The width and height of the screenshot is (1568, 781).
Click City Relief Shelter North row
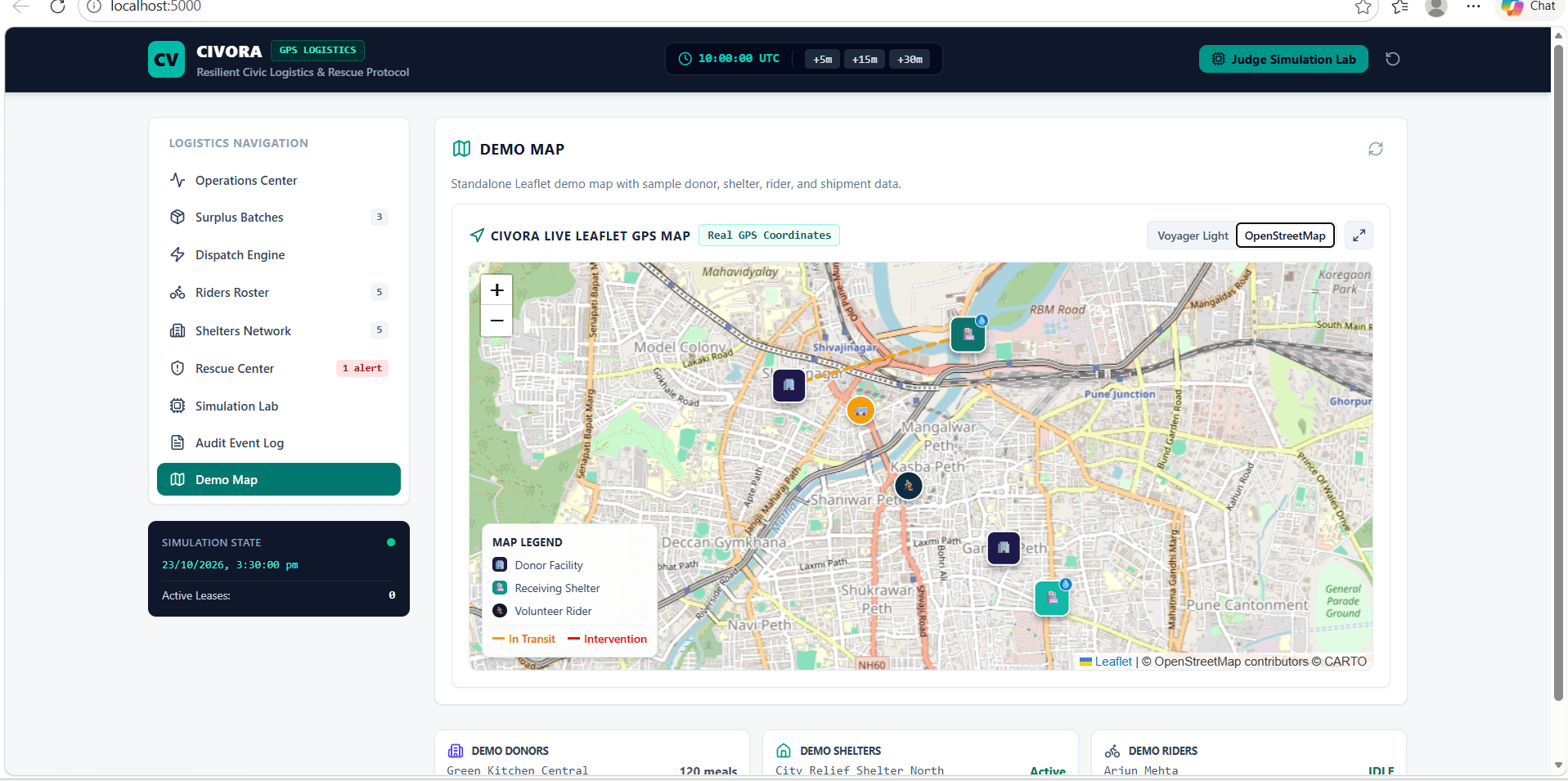pos(920,770)
